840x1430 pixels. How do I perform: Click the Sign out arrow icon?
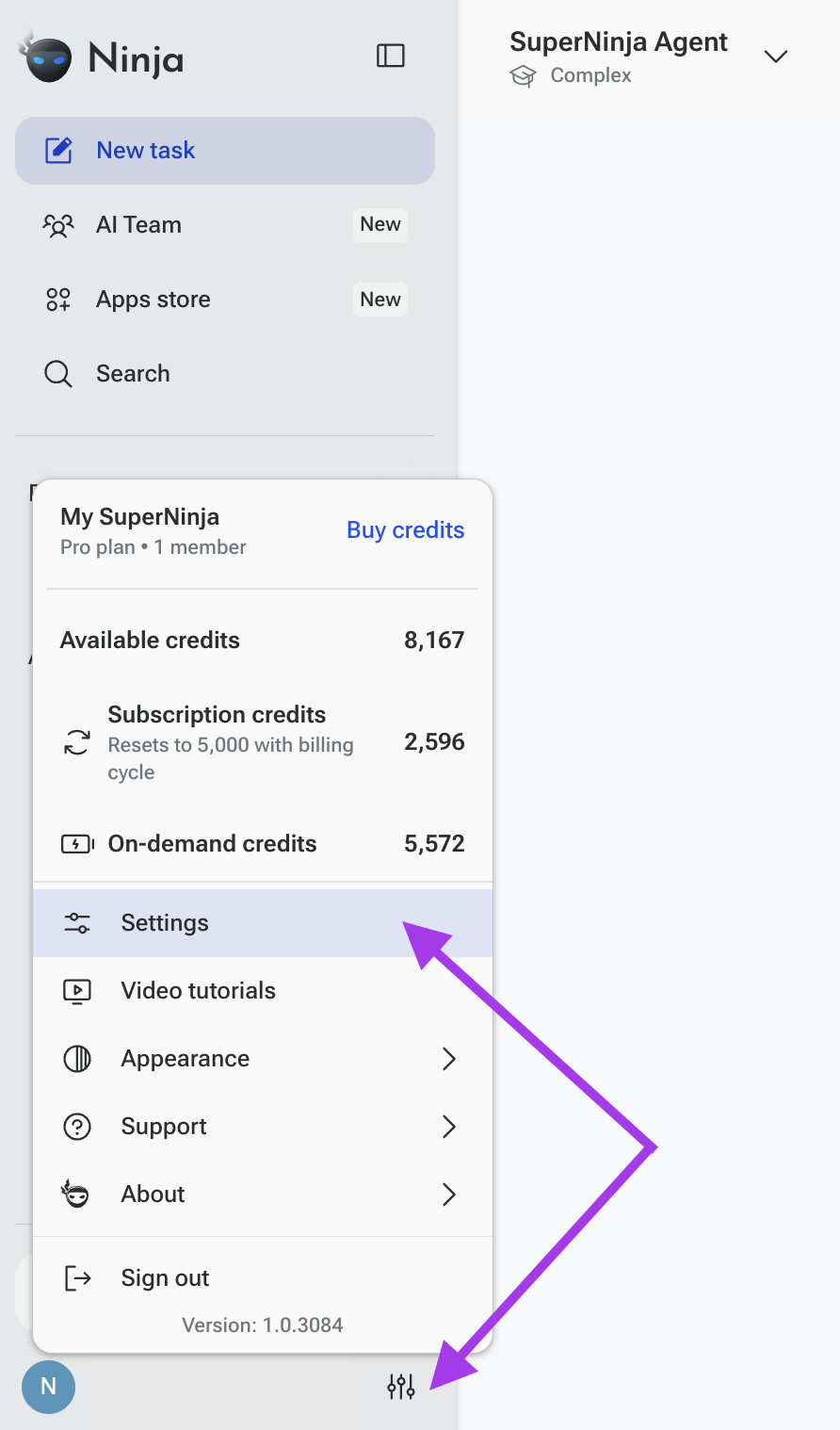(x=77, y=1278)
